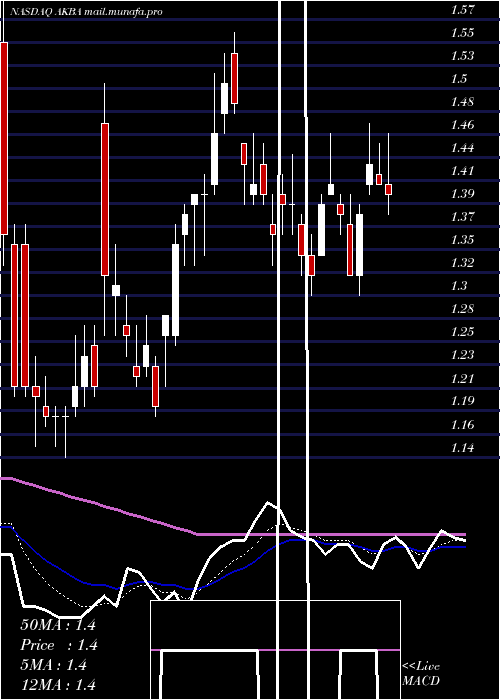This screenshot has height=700, width=500.
Task: Click the 1.25 price axis label
Action: (462, 332)
